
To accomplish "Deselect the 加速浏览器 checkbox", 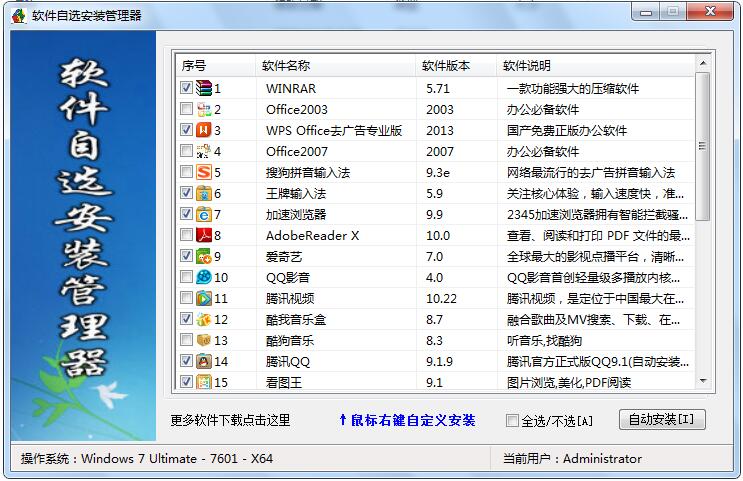I will (x=186, y=214).
